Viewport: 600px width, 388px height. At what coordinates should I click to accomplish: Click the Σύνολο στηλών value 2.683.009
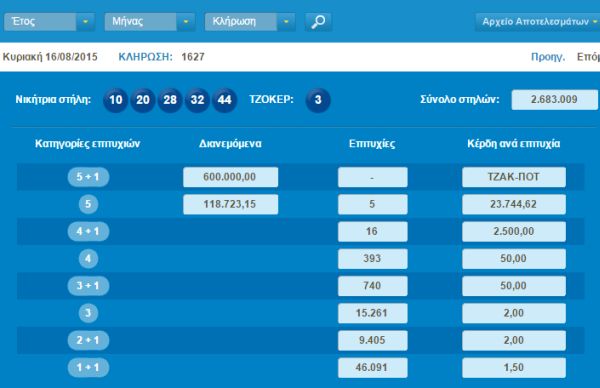[554, 100]
